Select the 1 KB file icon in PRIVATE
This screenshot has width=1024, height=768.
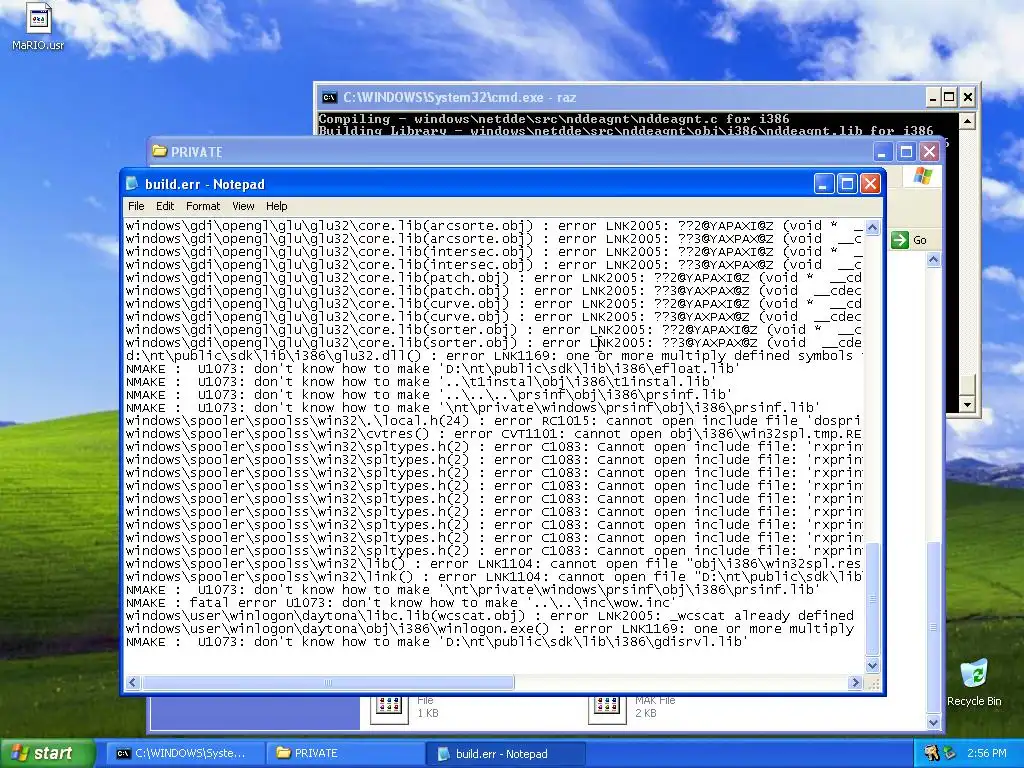point(389,708)
